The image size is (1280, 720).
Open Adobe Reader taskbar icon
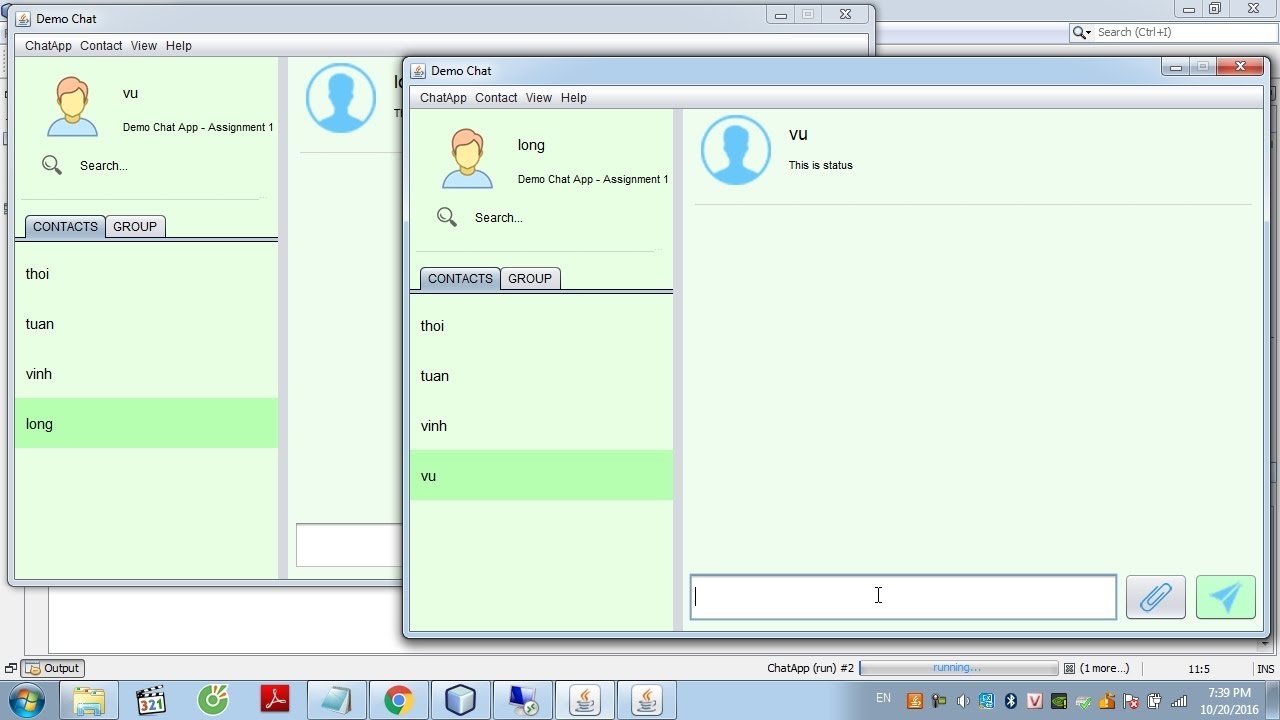point(275,699)
